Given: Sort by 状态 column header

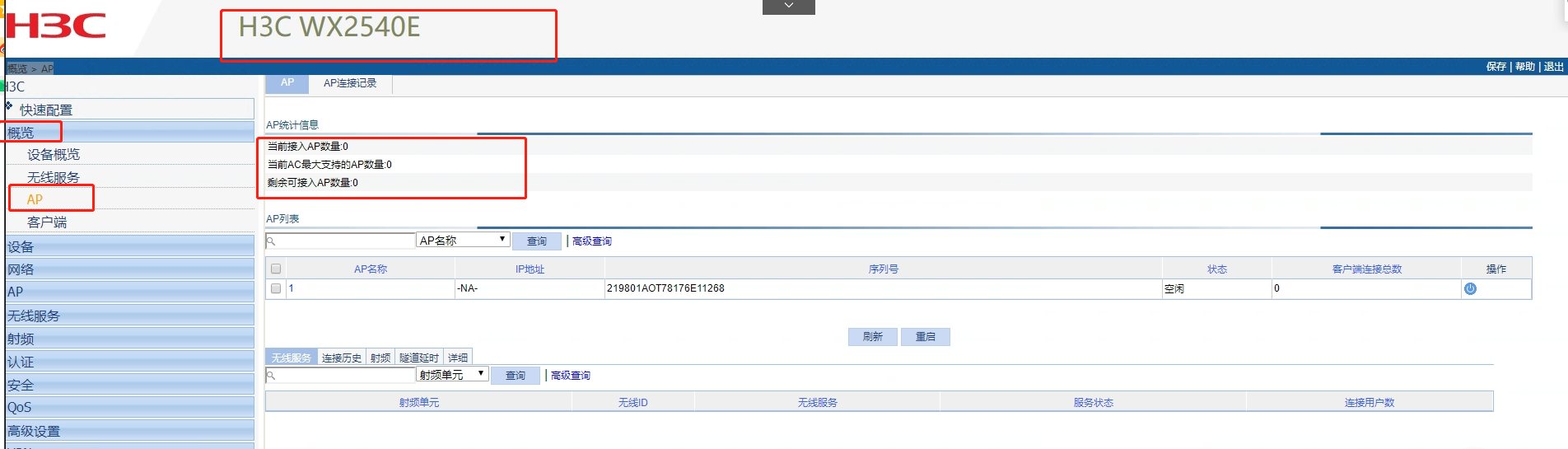Looking at the screenshot, I should point(1217,269).
